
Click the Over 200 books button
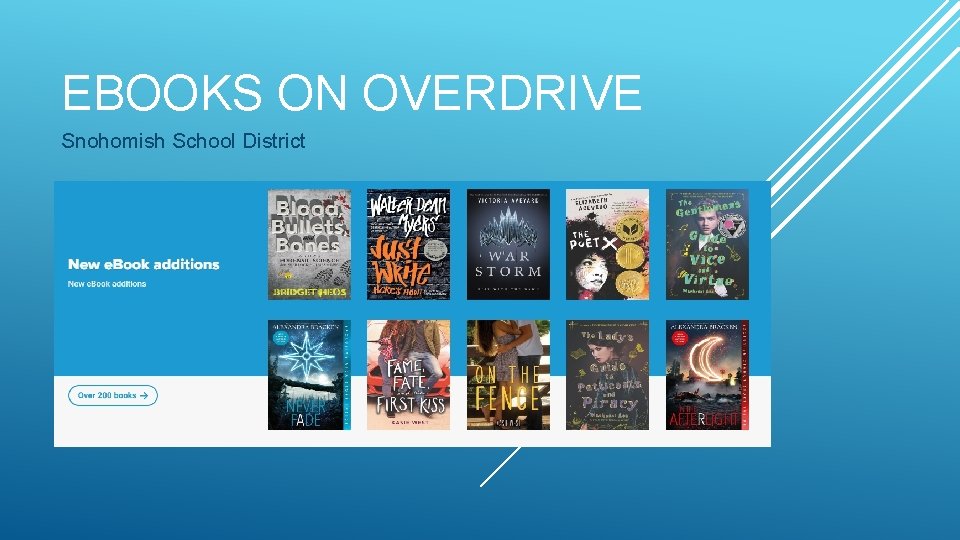pyautogui.click(x=113, y=396)
